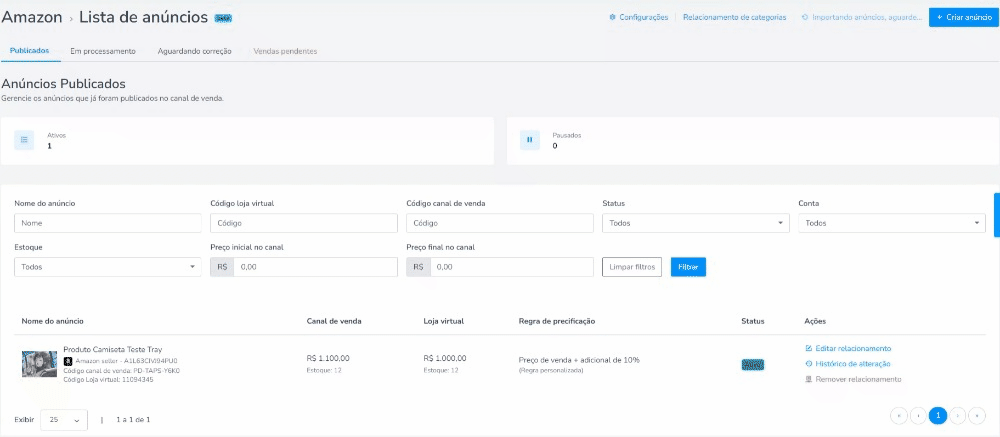This screenshot has height=437, width=1000.
Task: Go to first page in pagination
Action: [899, 416]
